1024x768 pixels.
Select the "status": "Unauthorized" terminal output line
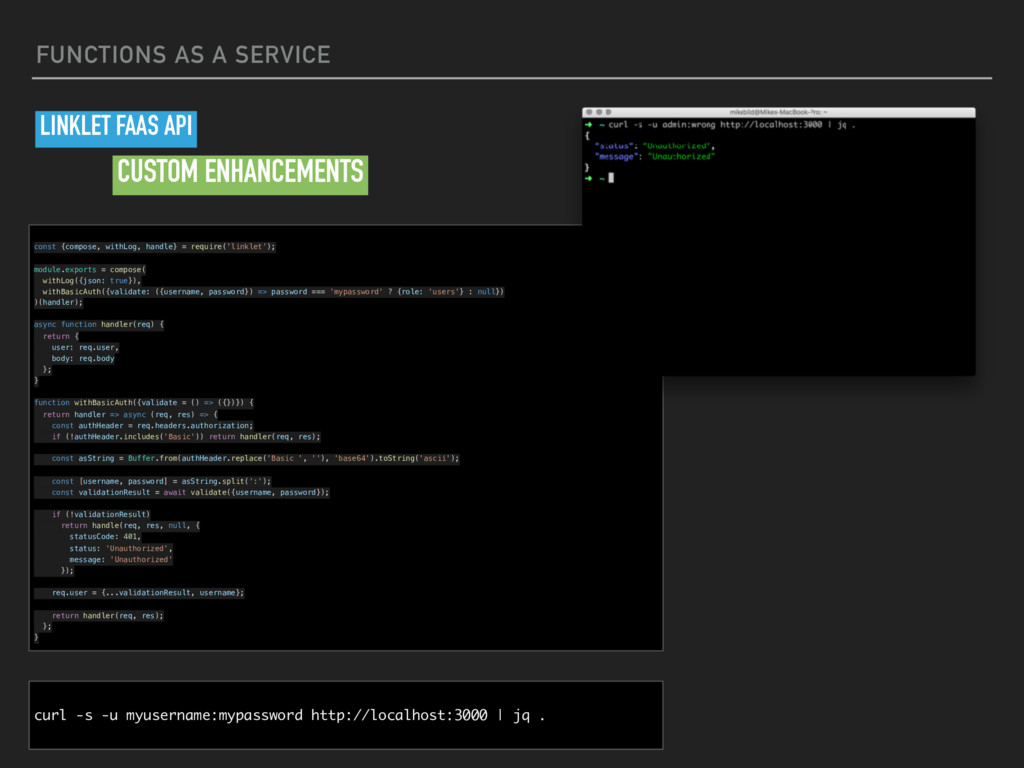coord(654,146)
